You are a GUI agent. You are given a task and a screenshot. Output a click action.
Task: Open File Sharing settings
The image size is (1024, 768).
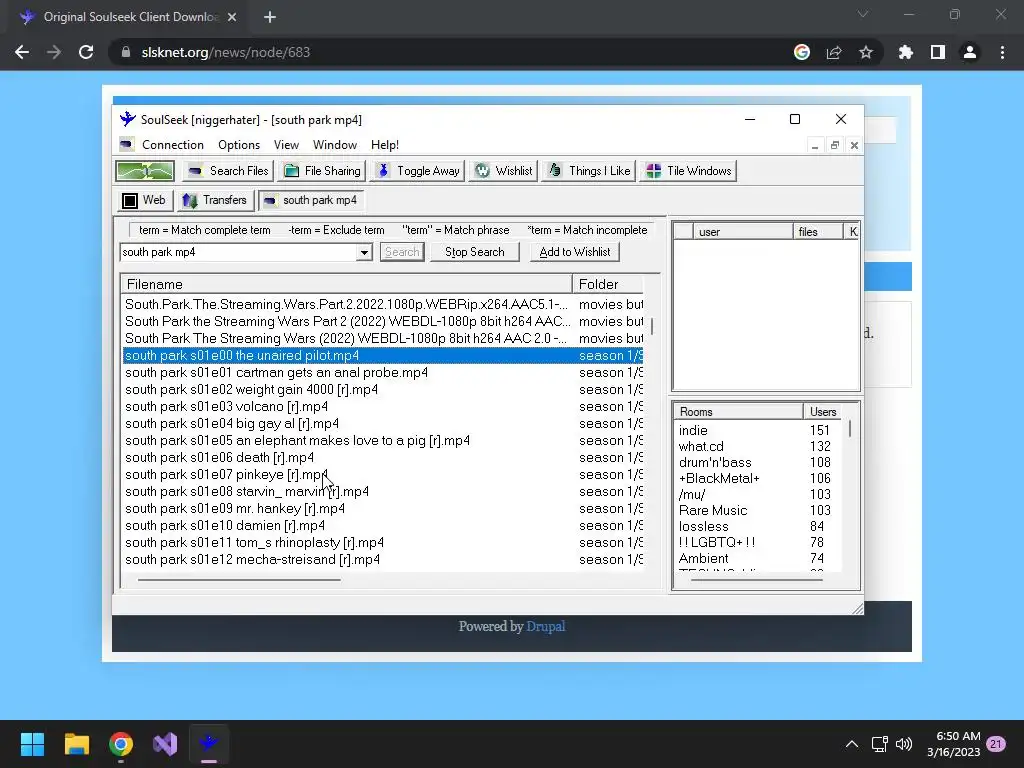tap(323, 171)
